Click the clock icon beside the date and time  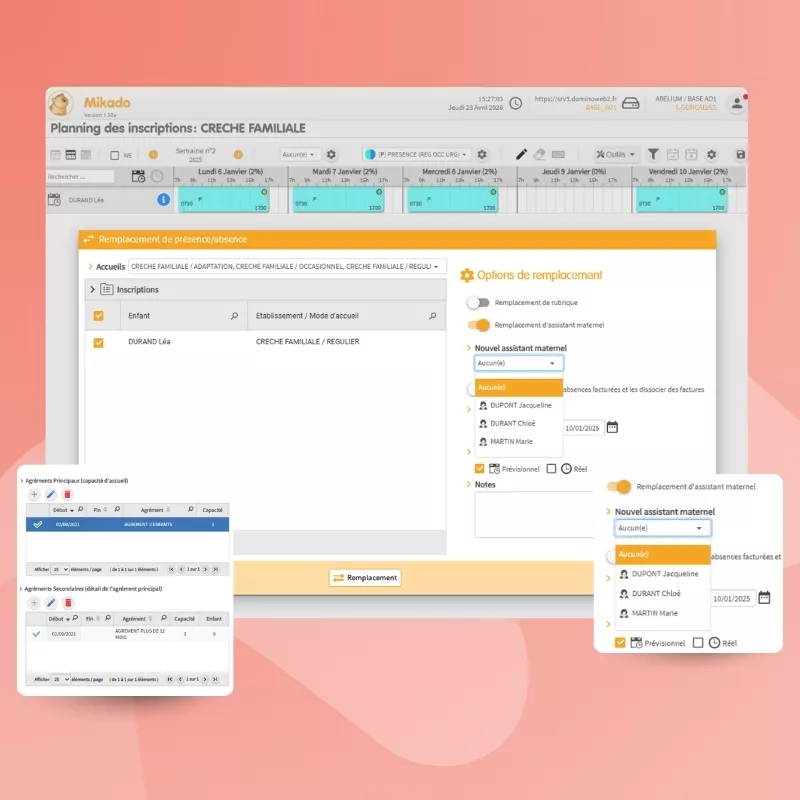click(x=515, y=103)
